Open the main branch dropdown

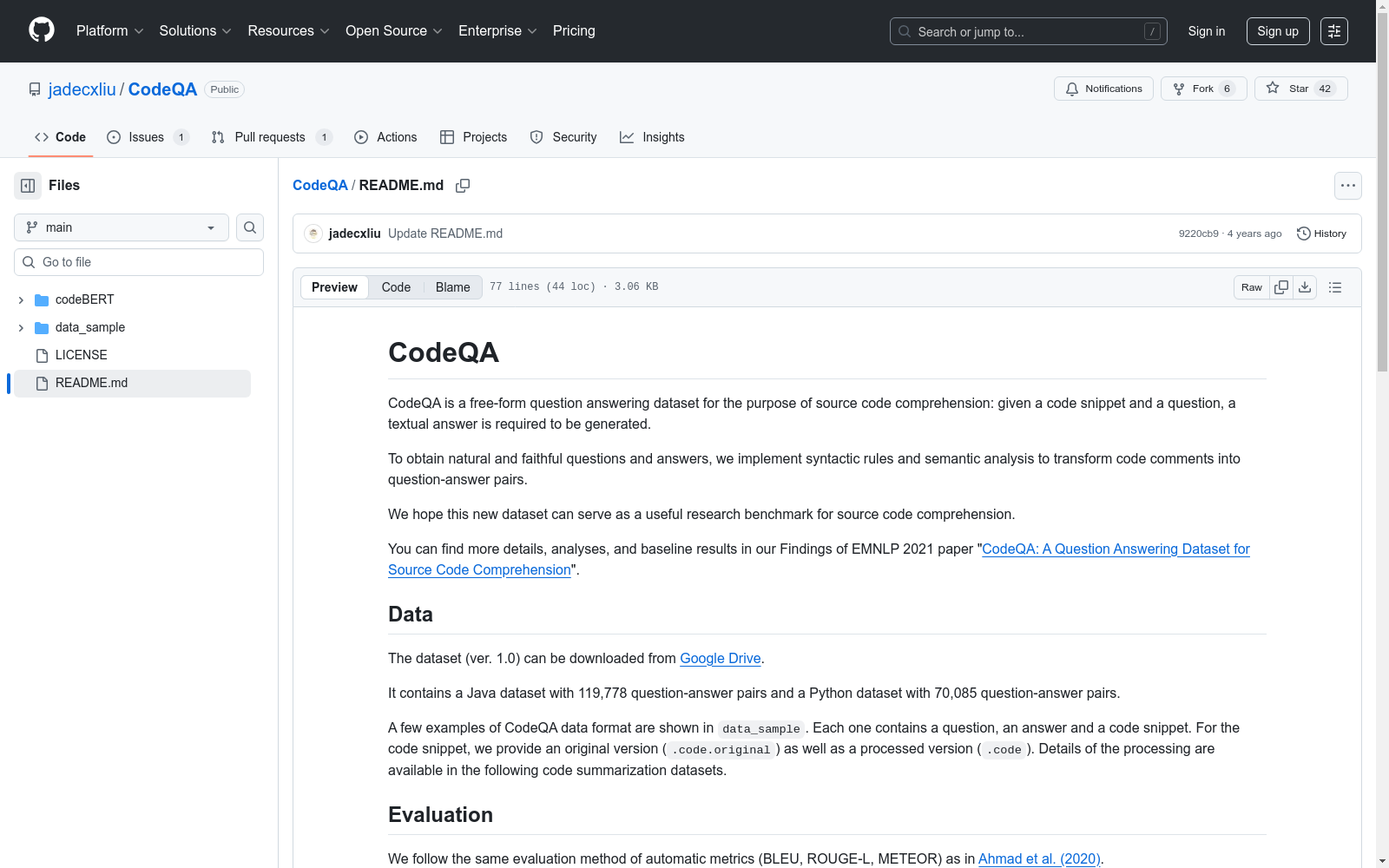point(122,227)
